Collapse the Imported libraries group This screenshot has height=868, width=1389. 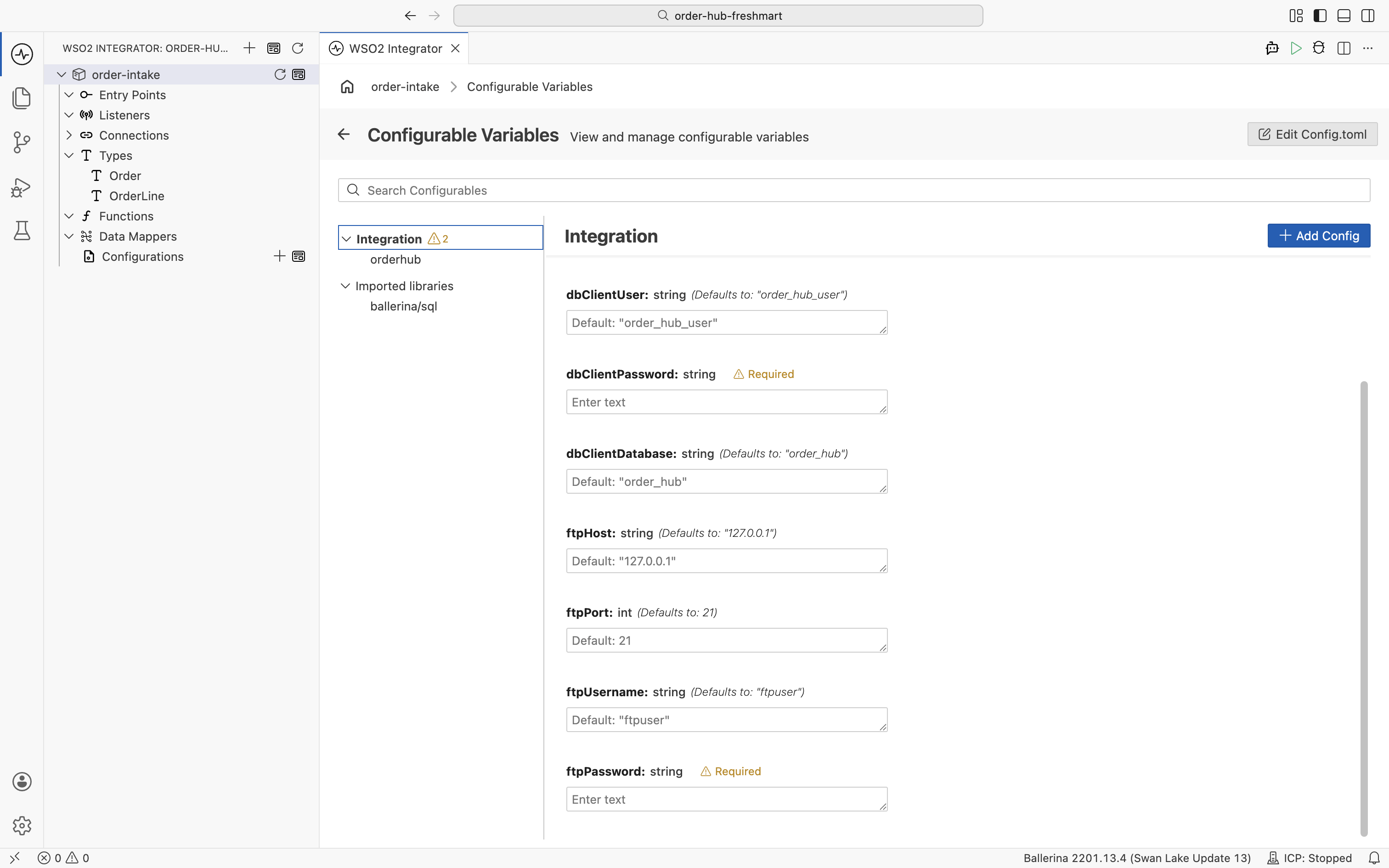345,286
